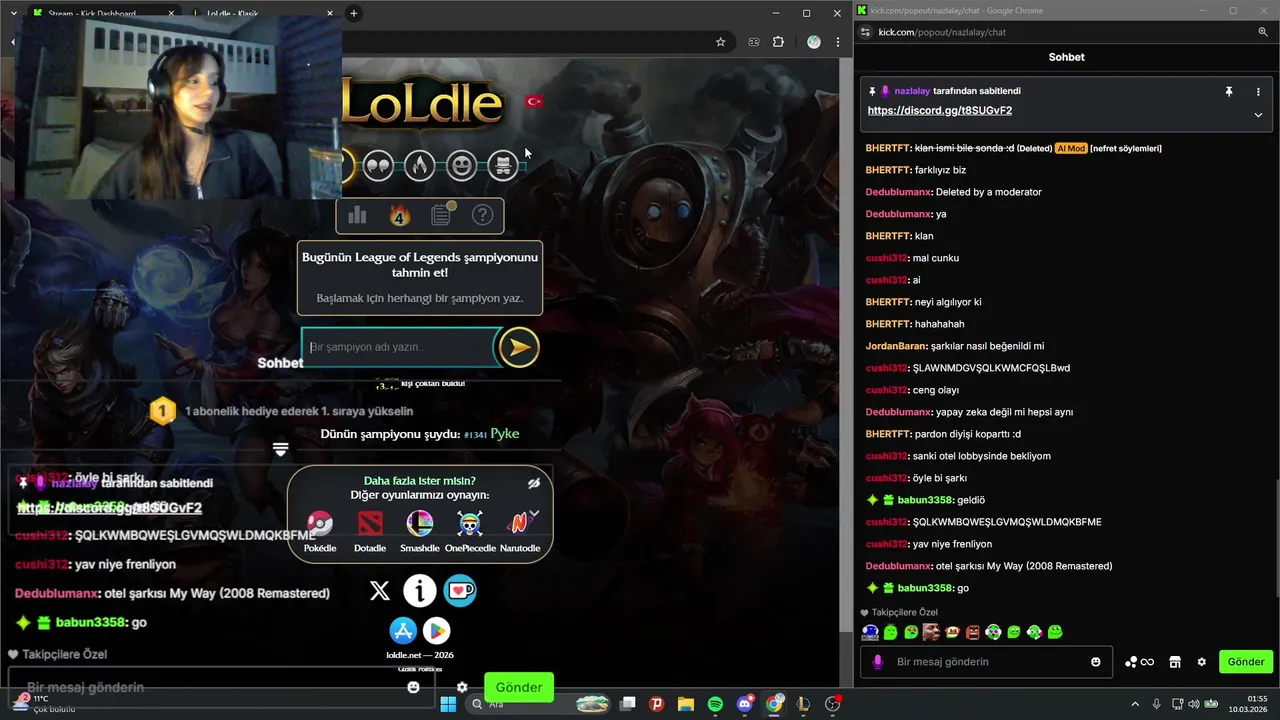This screenshot has height=720, width=1280.
Task: Click the AI Mod badge
Action: point(1071,148)
